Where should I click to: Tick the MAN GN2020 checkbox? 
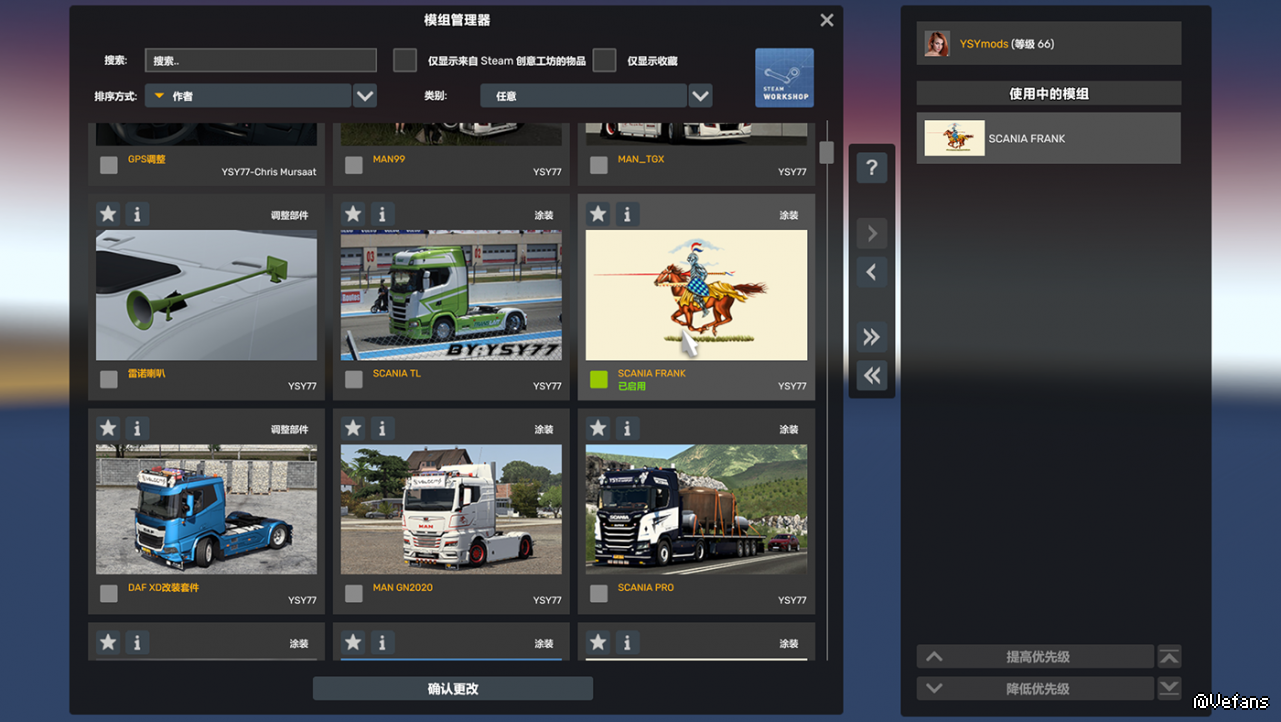point(354,594)
